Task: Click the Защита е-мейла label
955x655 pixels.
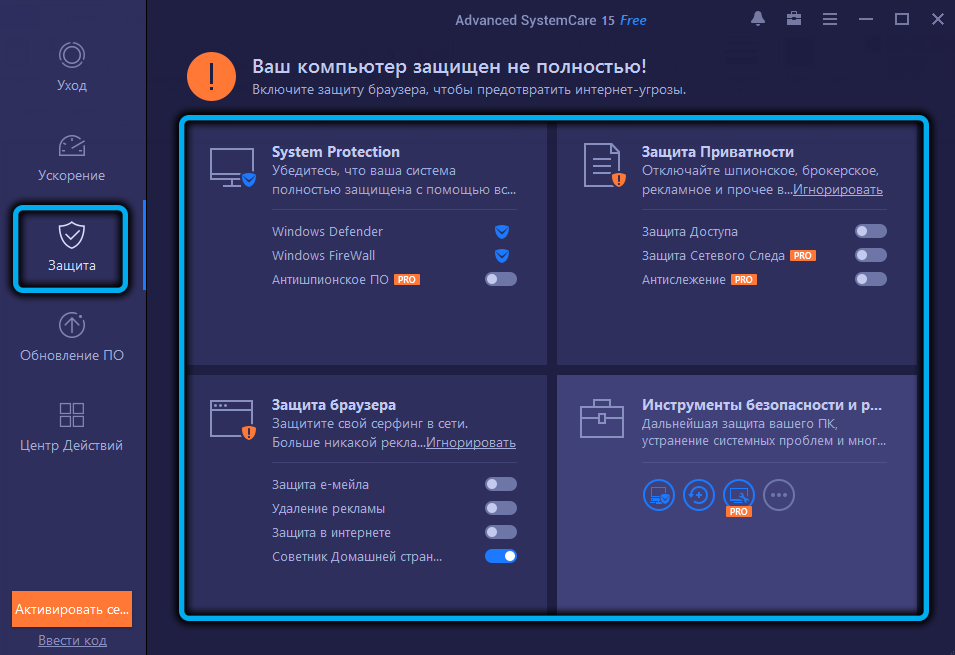Action: [320, 484]
